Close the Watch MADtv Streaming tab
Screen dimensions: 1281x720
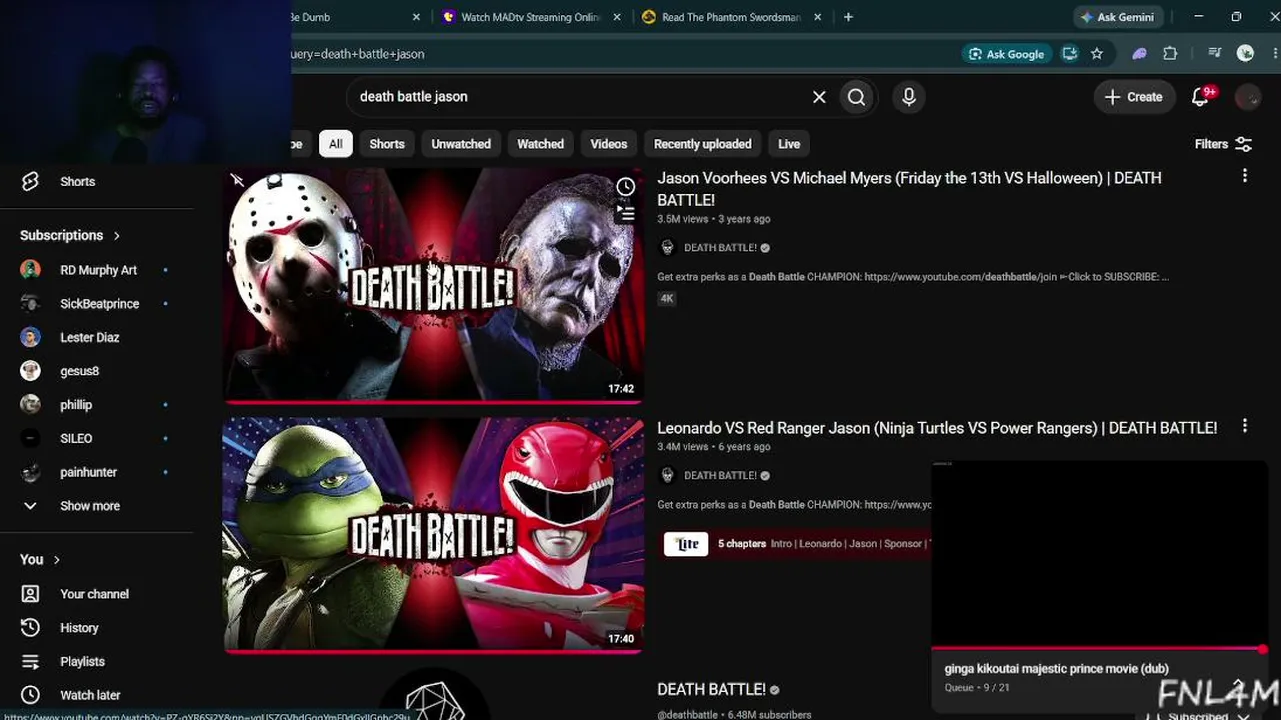[x=617, y=17]
